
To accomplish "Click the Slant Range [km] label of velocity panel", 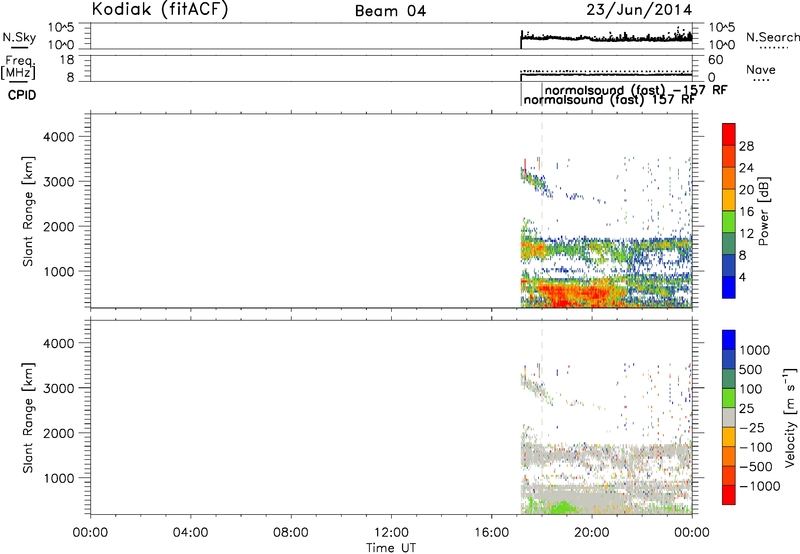I will pyautogui.click(x=27, y=417).
